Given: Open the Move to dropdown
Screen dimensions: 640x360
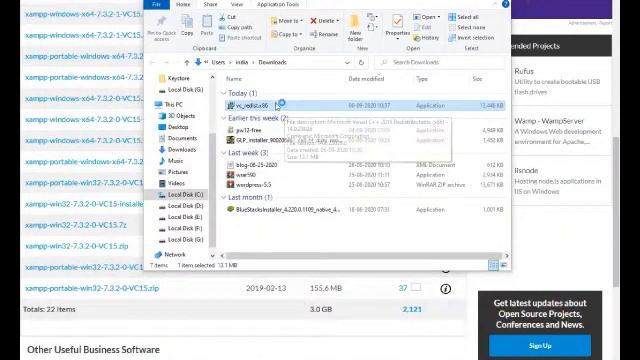Looking at the screenshot, I should click(x=287, y=21).
